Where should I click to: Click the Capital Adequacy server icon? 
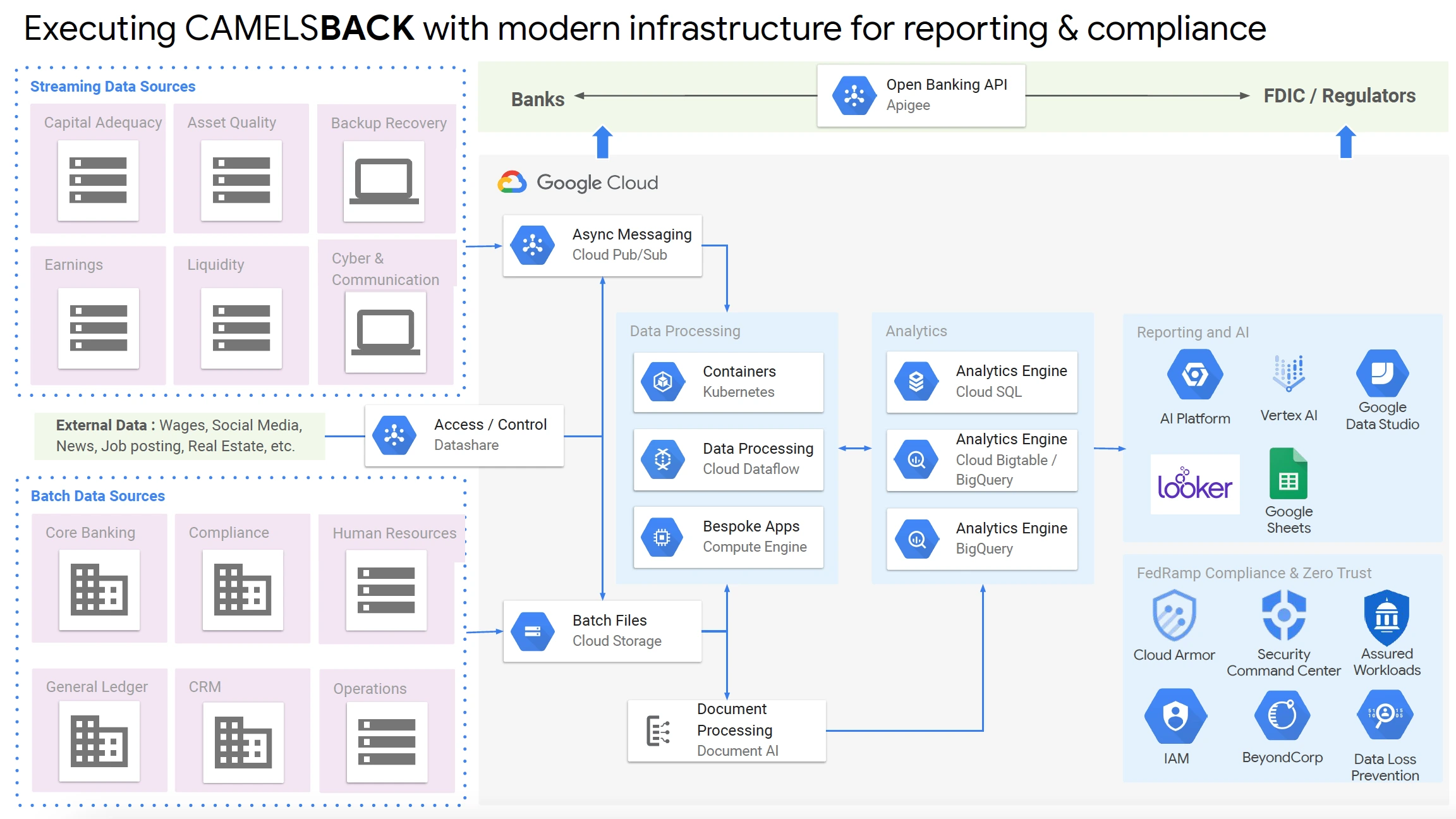coord(98,181)
